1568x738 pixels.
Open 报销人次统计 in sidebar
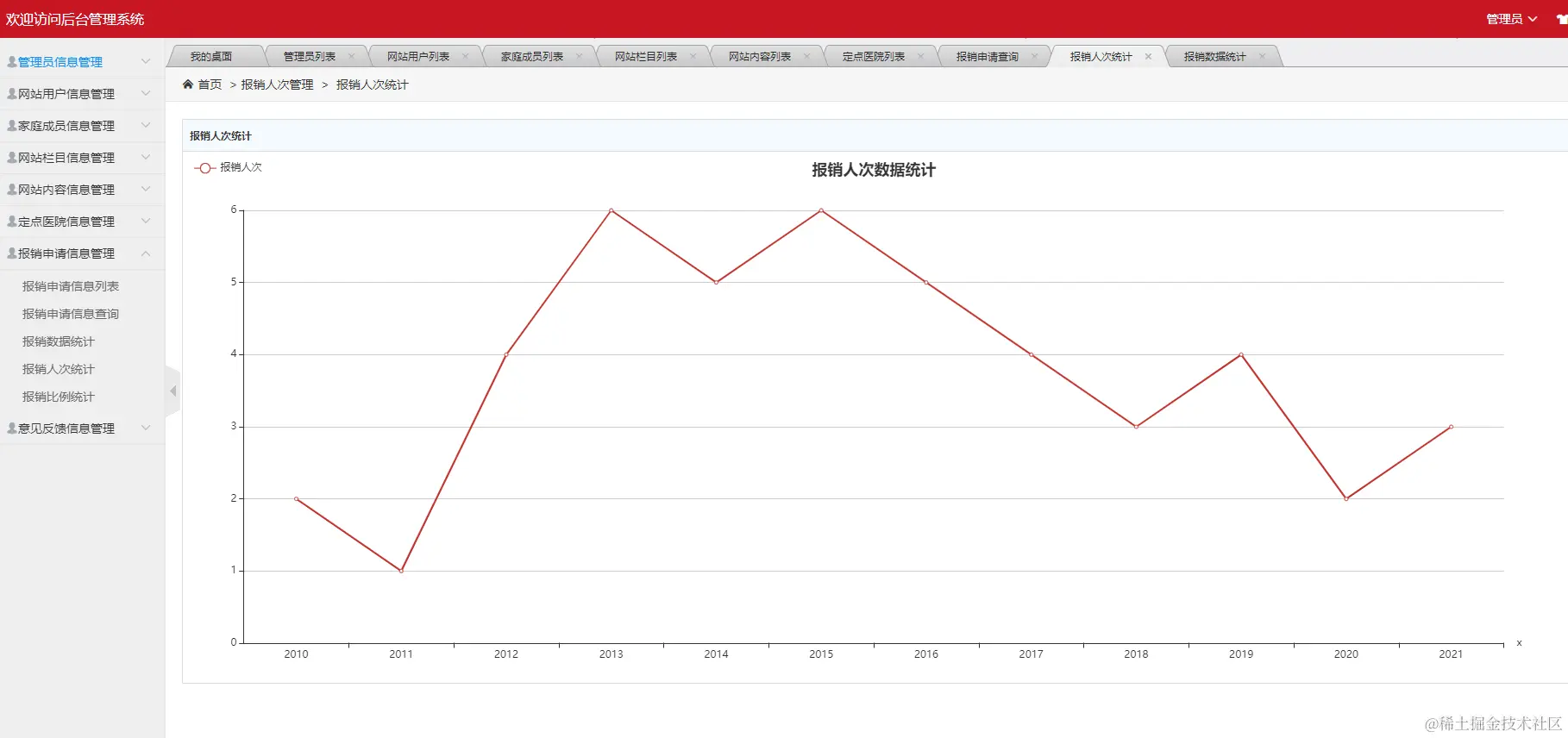[59, 369]
